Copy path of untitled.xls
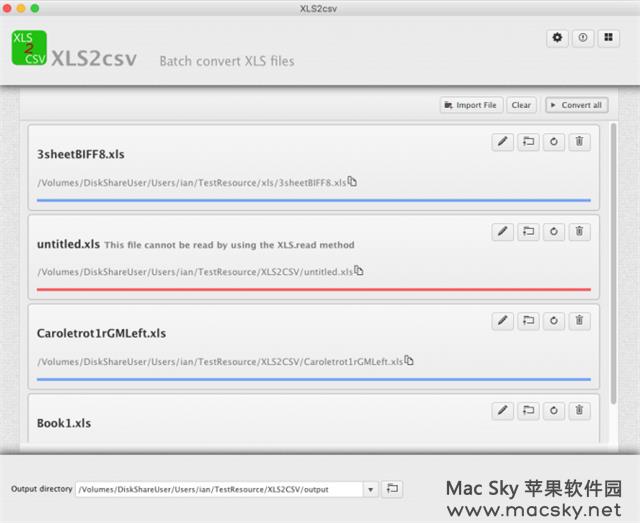 point(359,270)
